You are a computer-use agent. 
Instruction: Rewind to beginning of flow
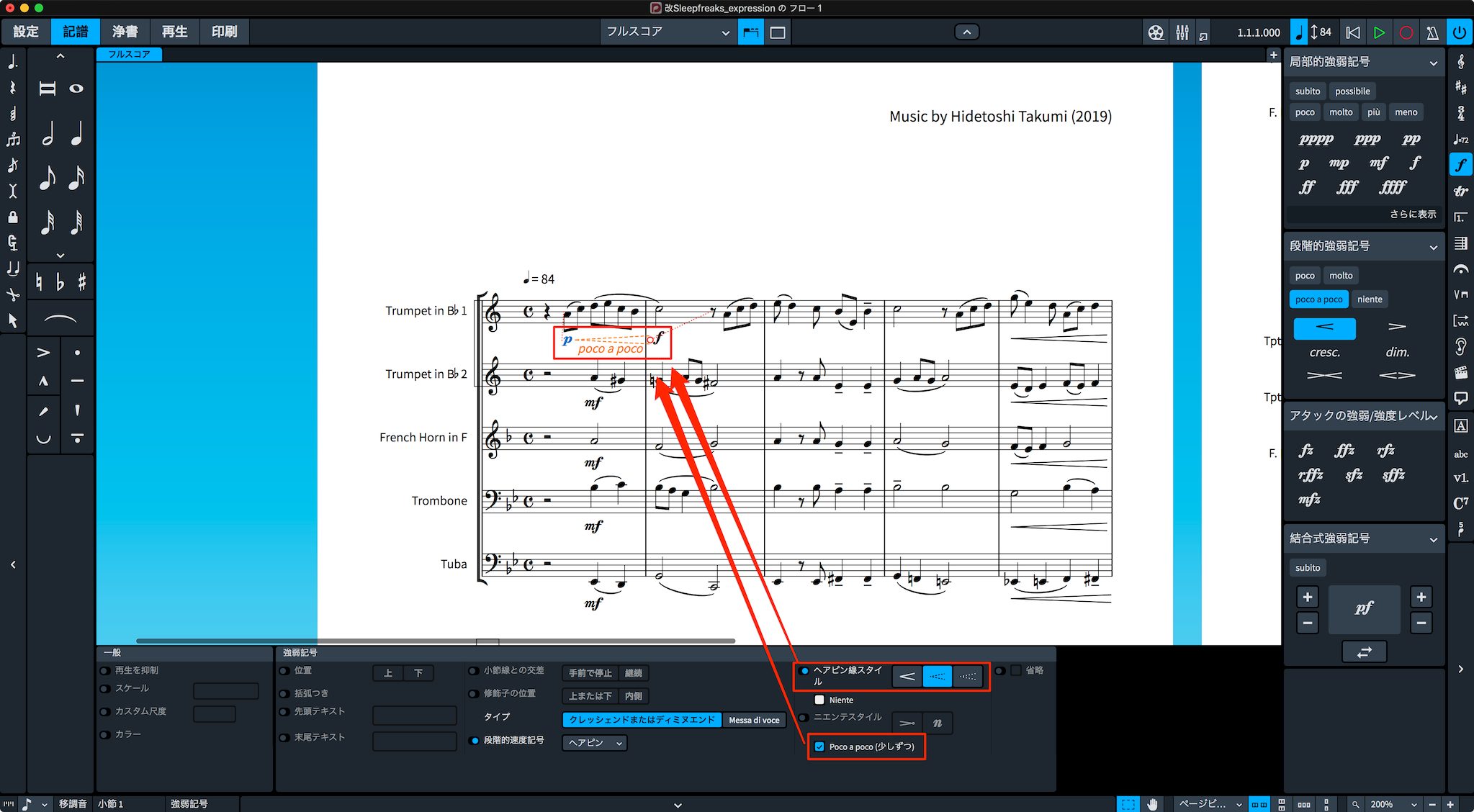(x=1353, y=32)
